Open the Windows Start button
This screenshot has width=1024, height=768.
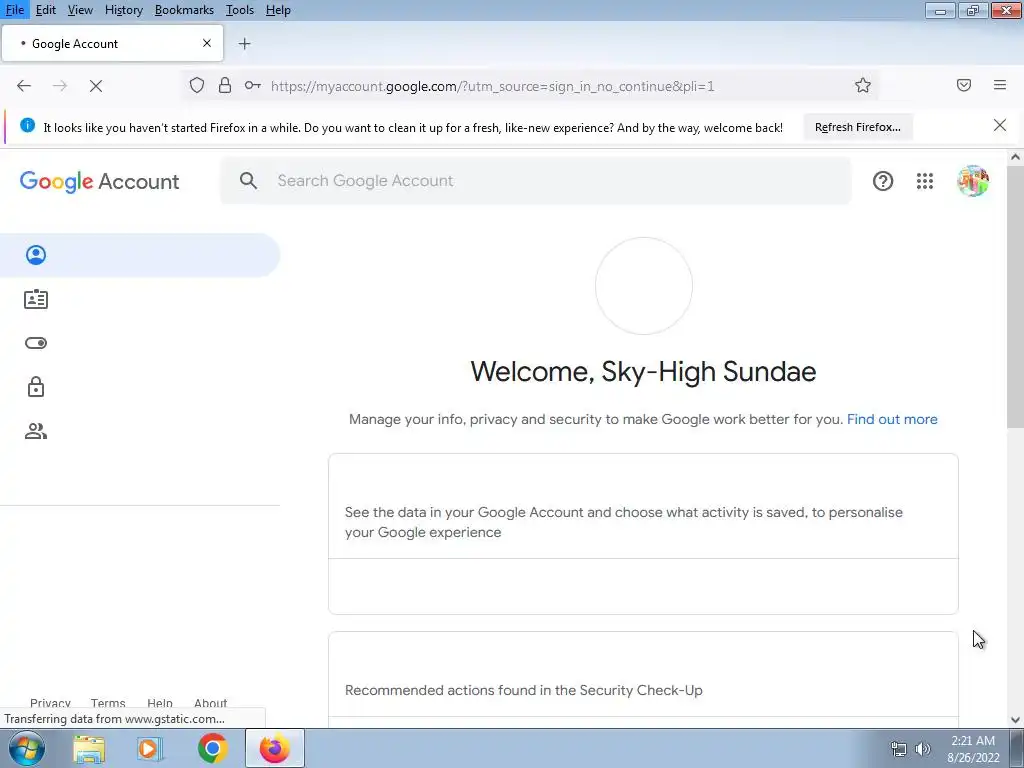pos(27,748)
